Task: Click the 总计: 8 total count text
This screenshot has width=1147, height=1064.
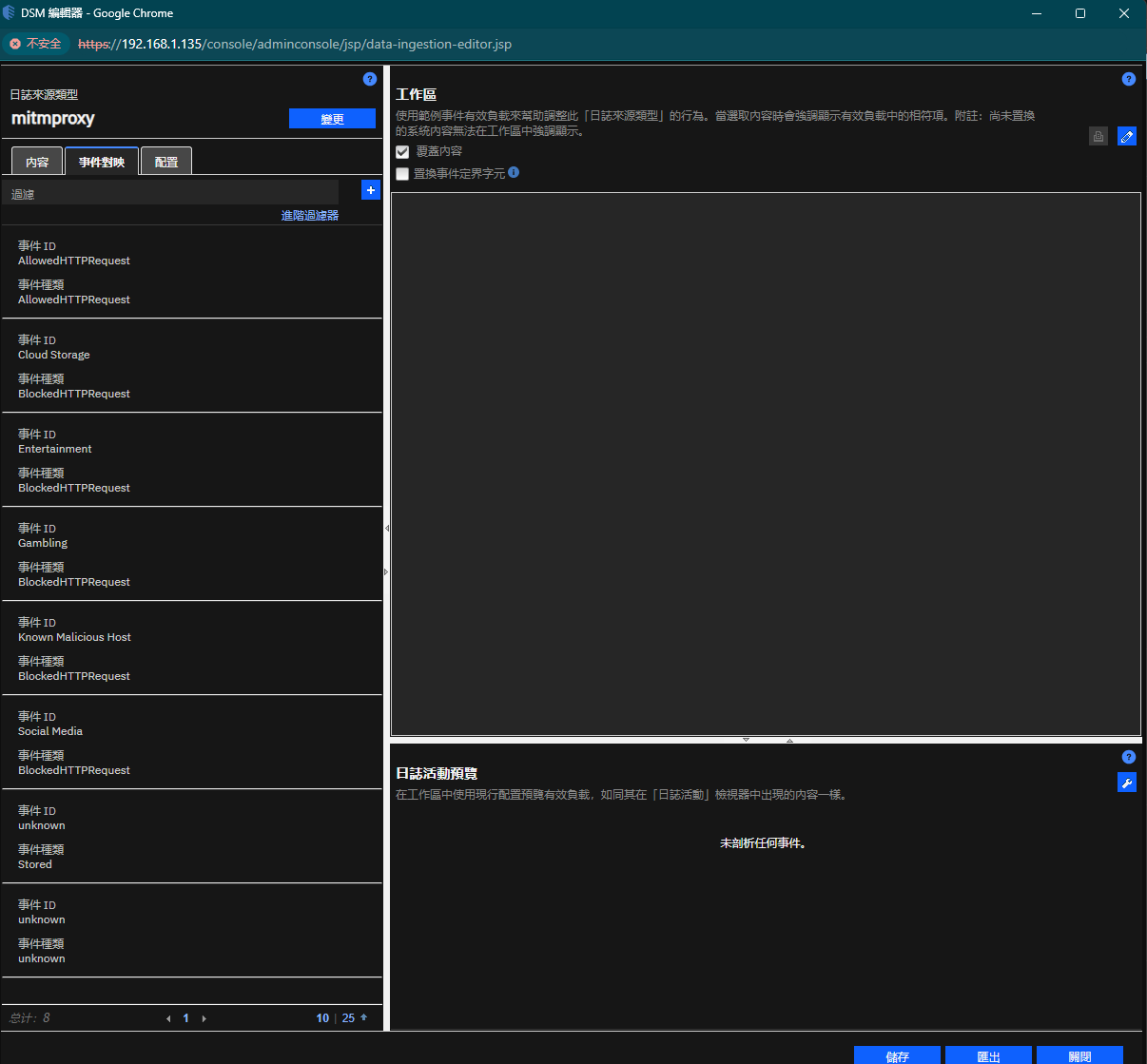Action: point(29,1018)
